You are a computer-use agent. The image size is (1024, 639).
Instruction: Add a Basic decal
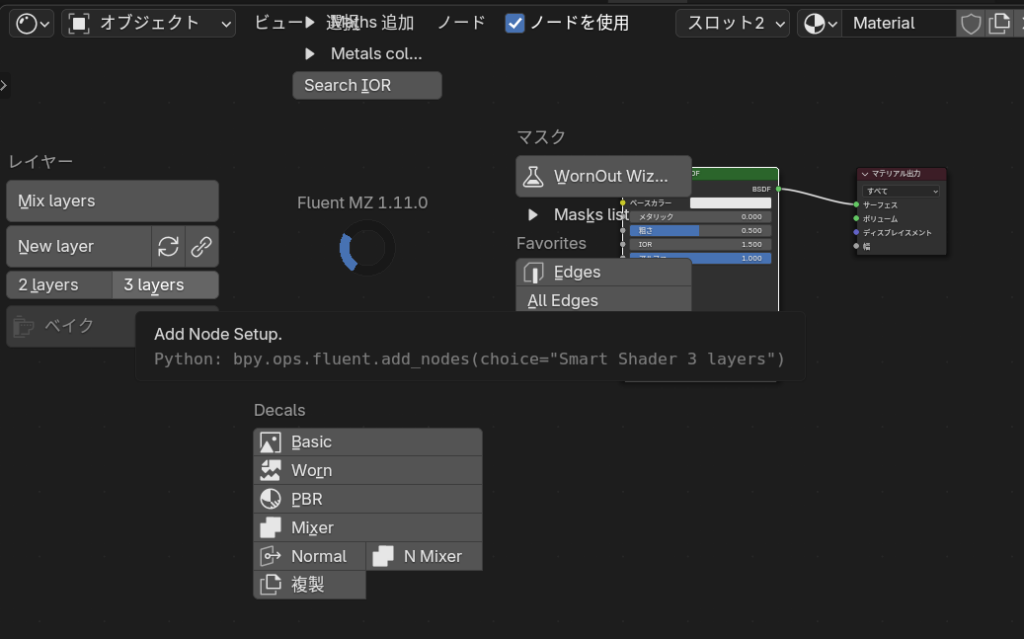[367, 442]
